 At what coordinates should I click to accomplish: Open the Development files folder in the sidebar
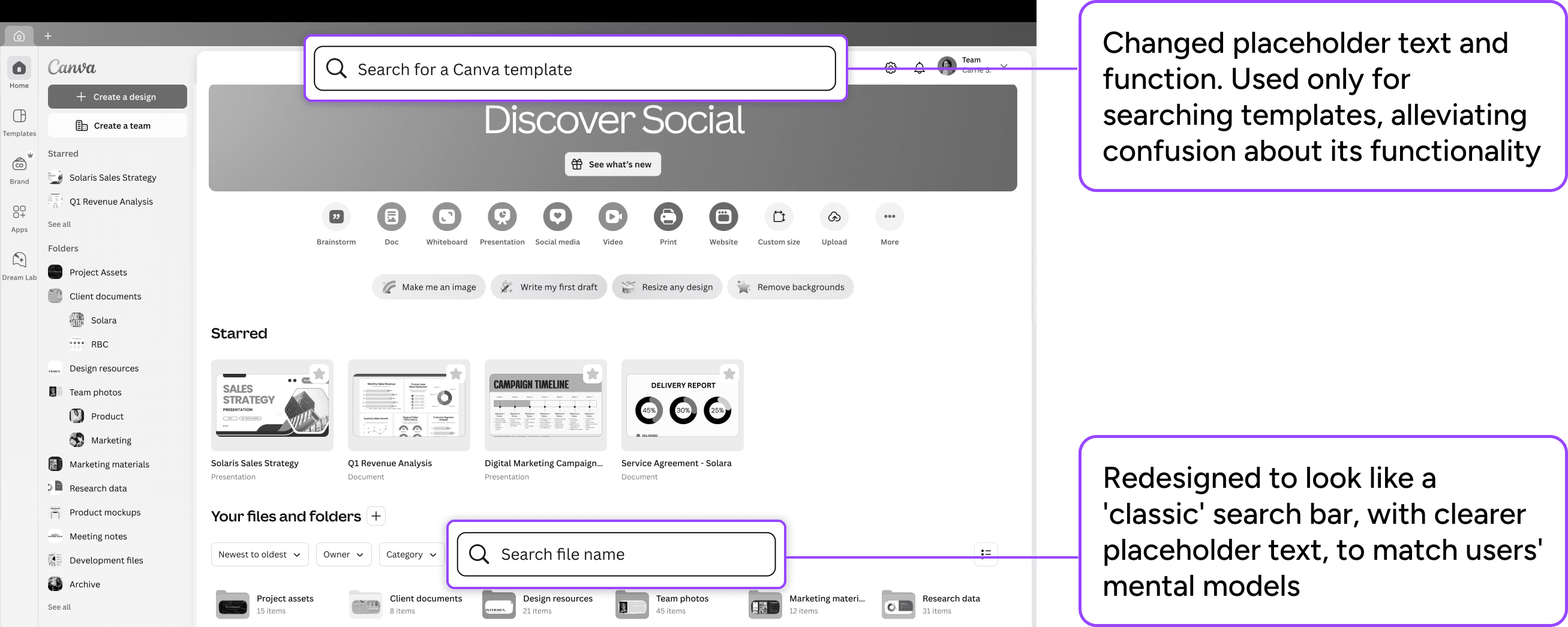click(95, 560)
